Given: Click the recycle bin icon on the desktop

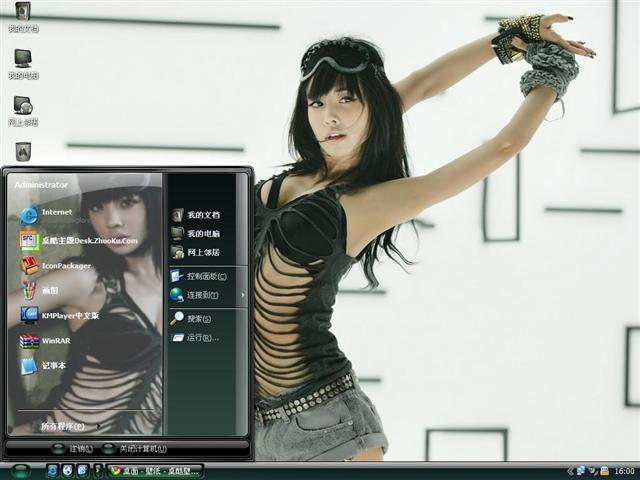Looking at the screenshot, I should click(22, 151).
